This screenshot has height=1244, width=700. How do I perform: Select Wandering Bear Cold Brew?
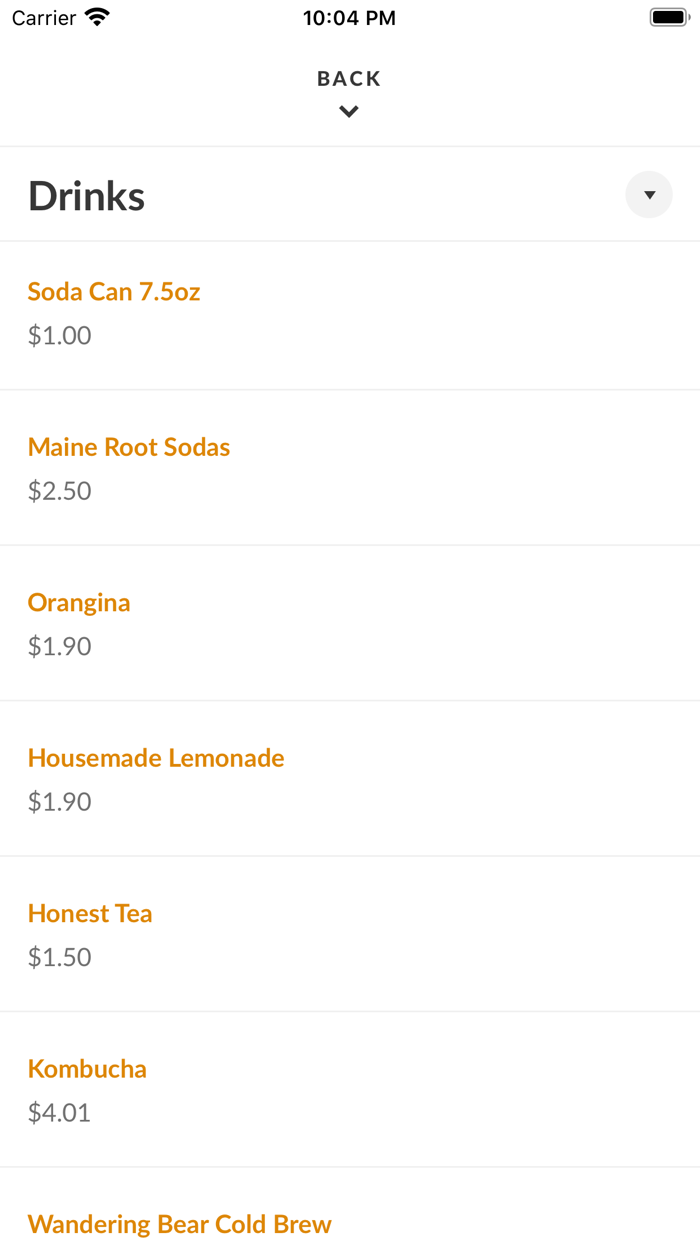[x=180, y=1224]
